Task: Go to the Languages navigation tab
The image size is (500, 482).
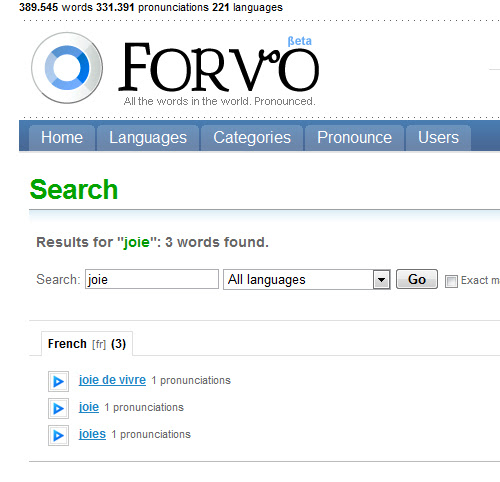Action: pos(148,138)
